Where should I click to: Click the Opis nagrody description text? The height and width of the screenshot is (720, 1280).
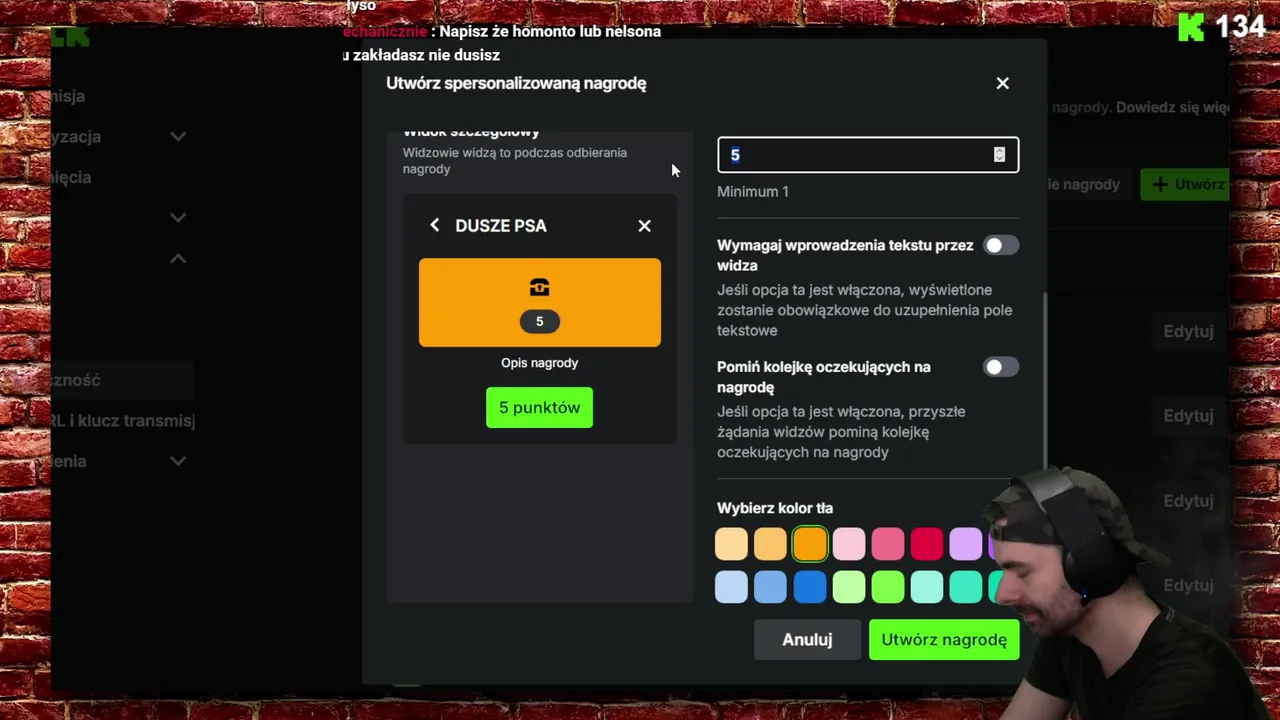tap(539, 363)
